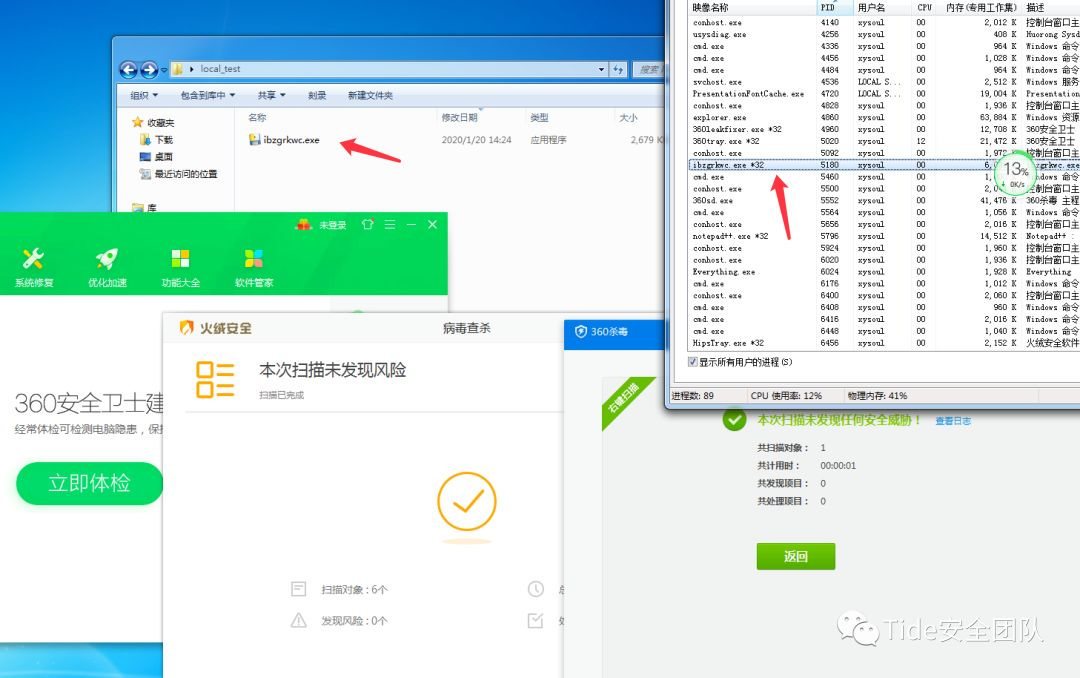Click the CPU 使用率: 12% status entry
The image size is (1080, 678).
coord(786,396)
